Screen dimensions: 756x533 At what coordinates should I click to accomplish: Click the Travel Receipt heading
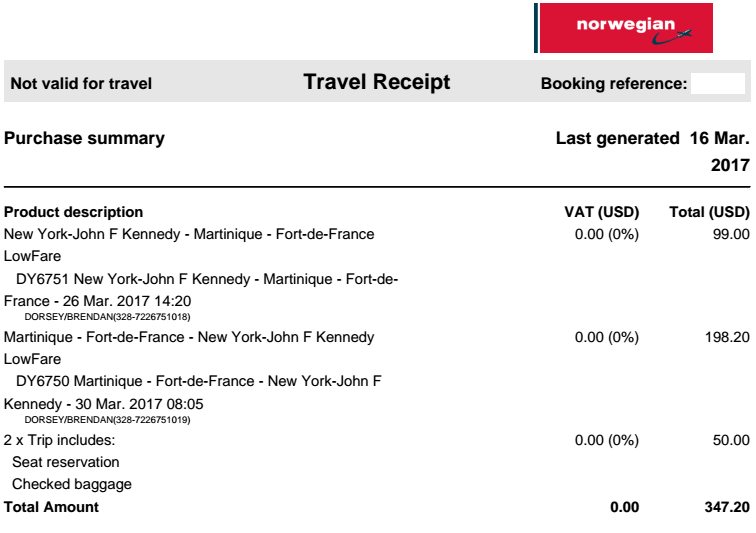(x=377, y=82)
